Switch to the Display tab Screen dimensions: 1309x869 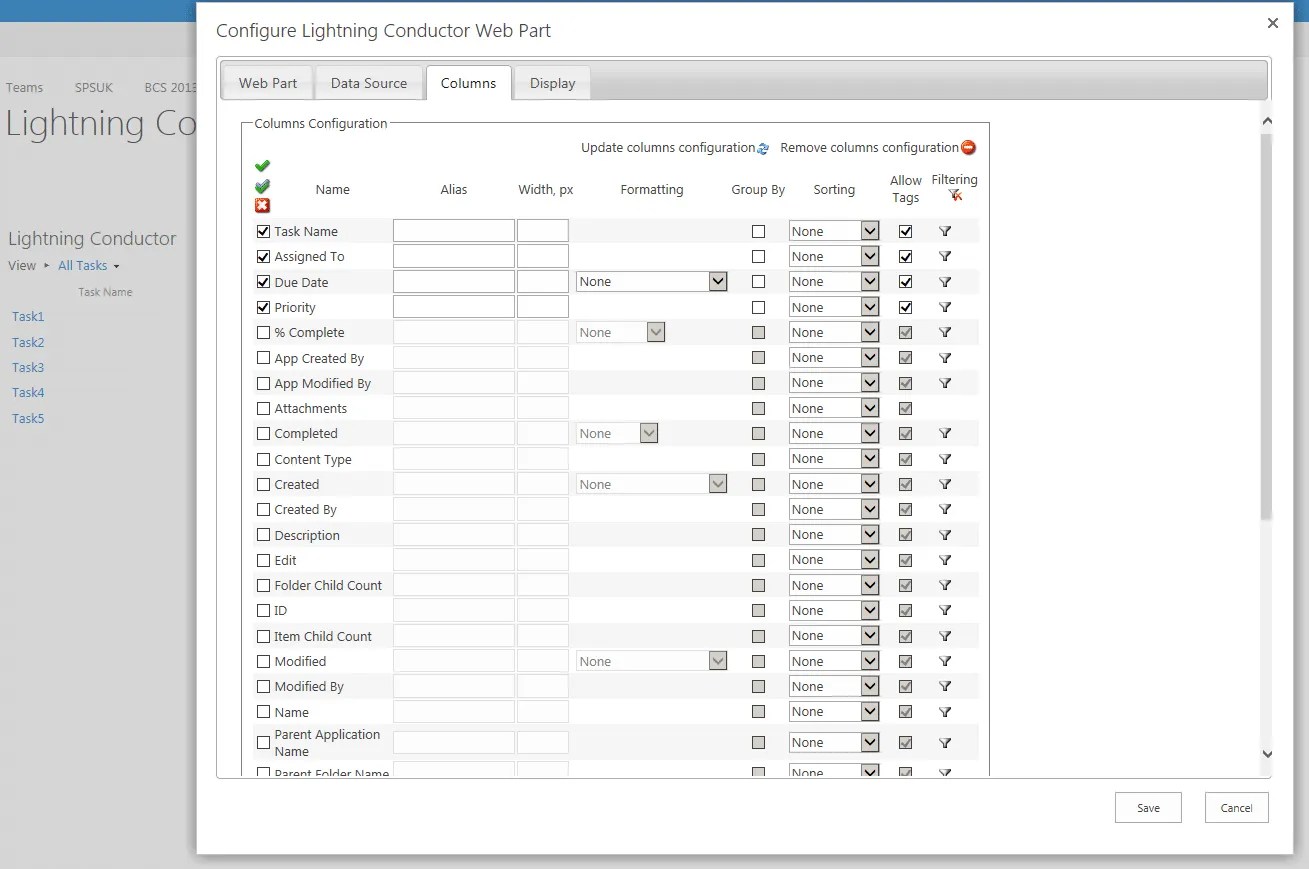(x=553, y=83)
